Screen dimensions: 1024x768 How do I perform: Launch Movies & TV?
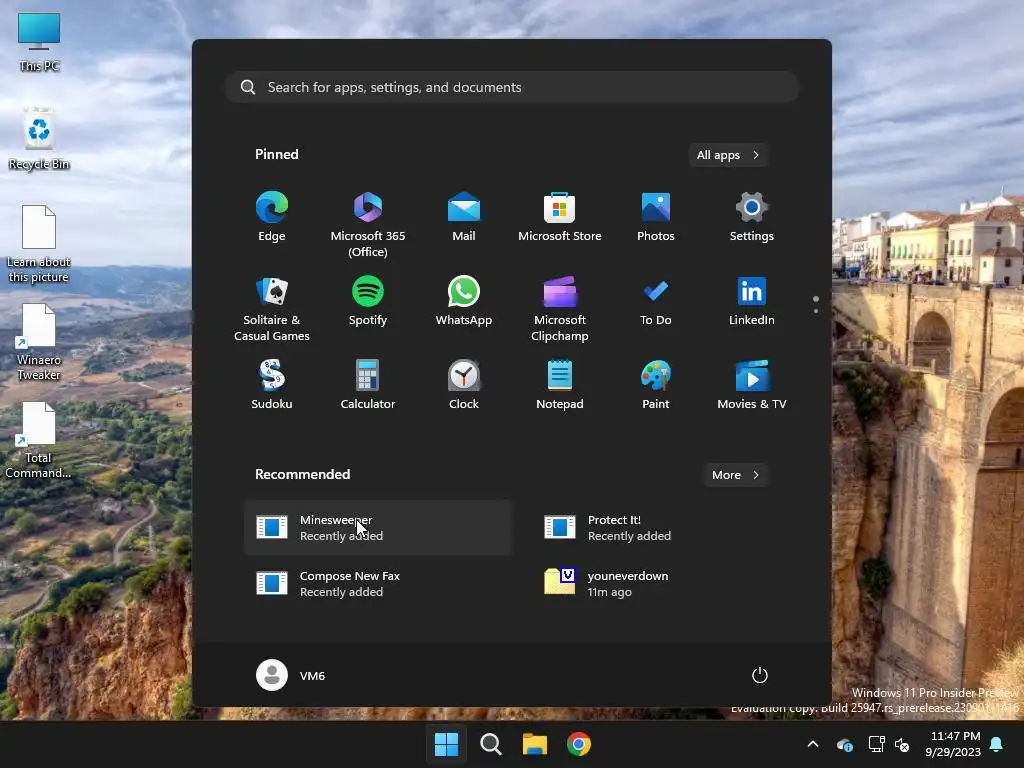pyautogui.click(x=752, y=384)
